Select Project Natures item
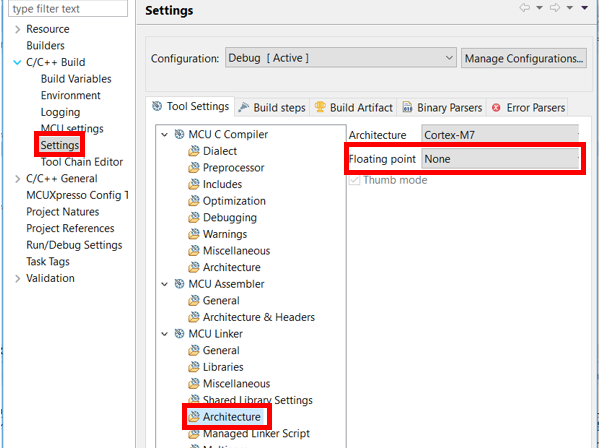 [x=62, y=212]
